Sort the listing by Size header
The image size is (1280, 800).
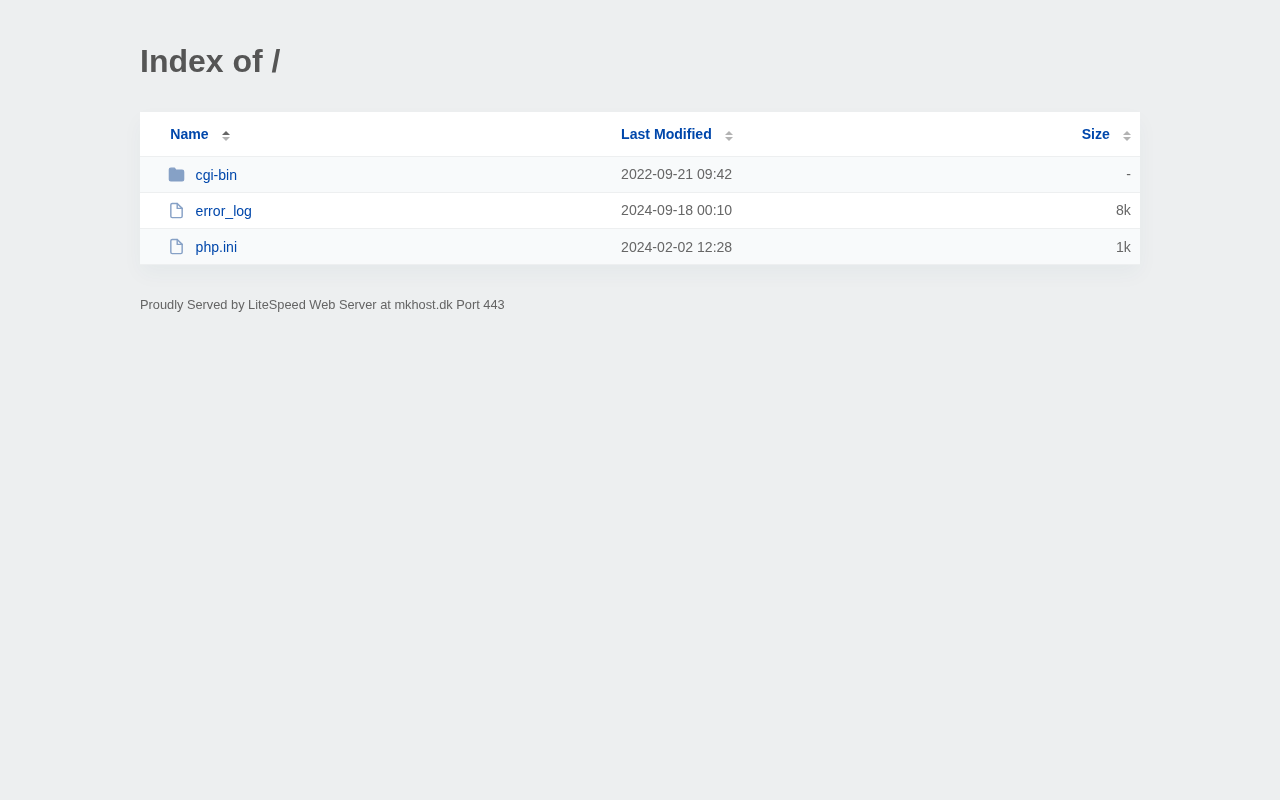[x=1095, y=134]
